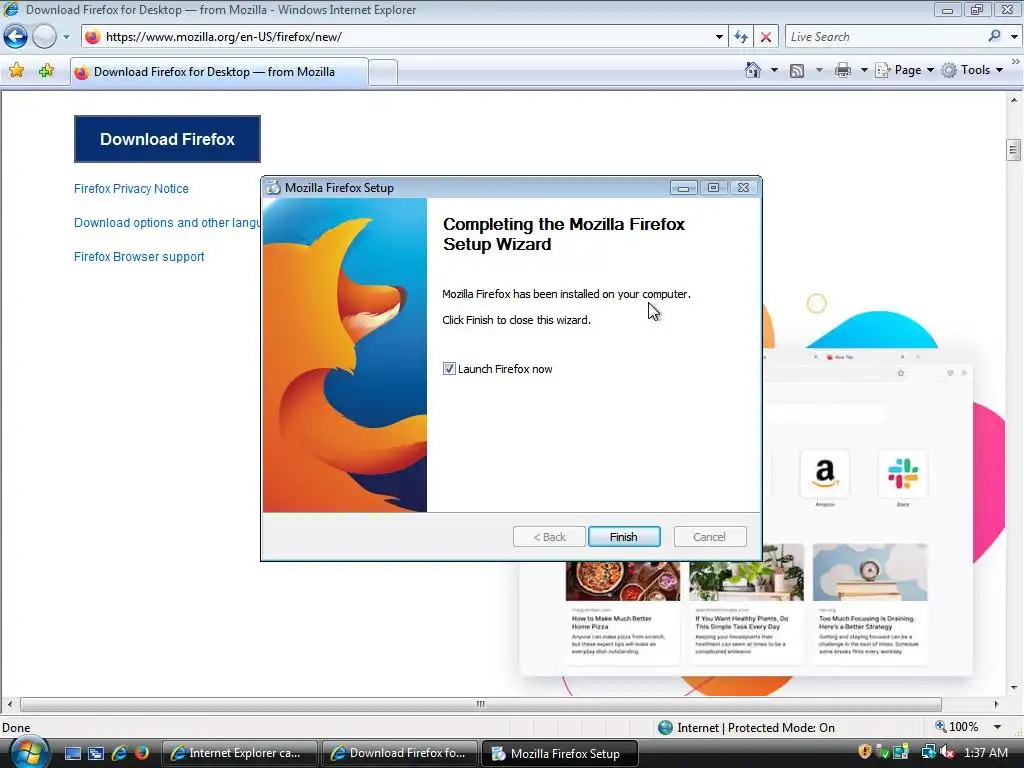Uncheck the Launch Firefox now checkbox
This screenshot has height=768, width=1024.
(449, 369)
